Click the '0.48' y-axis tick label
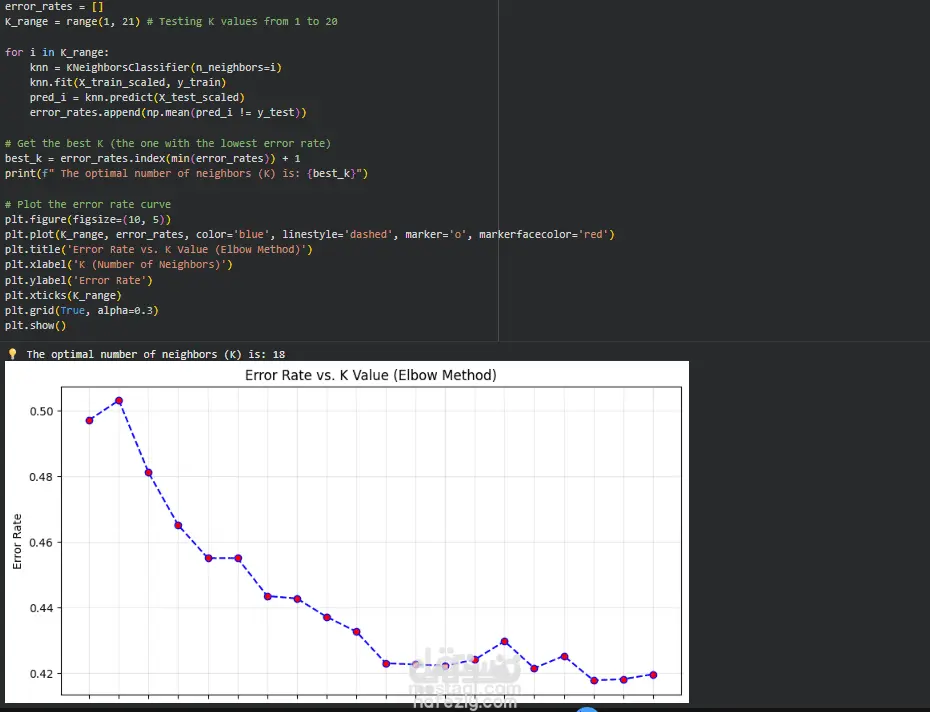Image resolution: width=930 pixels, height=712 pixels. (x=41, y=477)
